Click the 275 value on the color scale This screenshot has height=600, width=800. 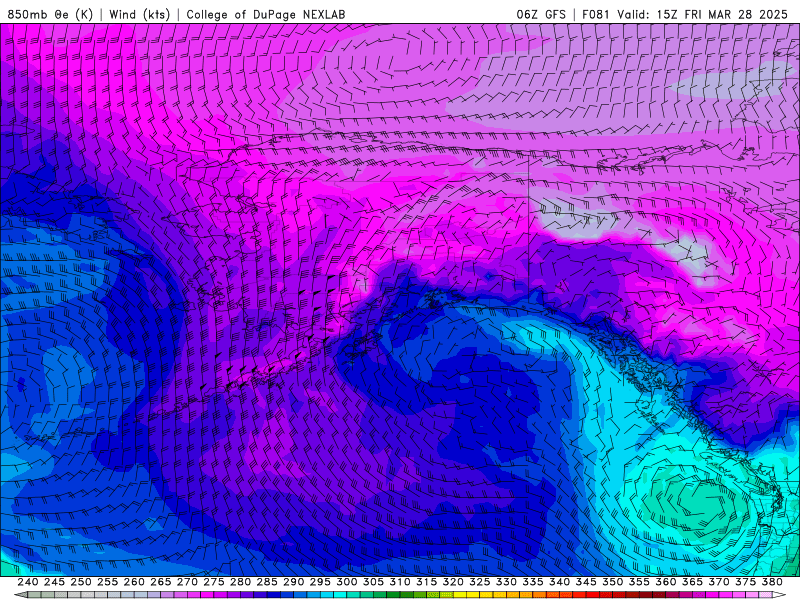(x=214, y=582)
